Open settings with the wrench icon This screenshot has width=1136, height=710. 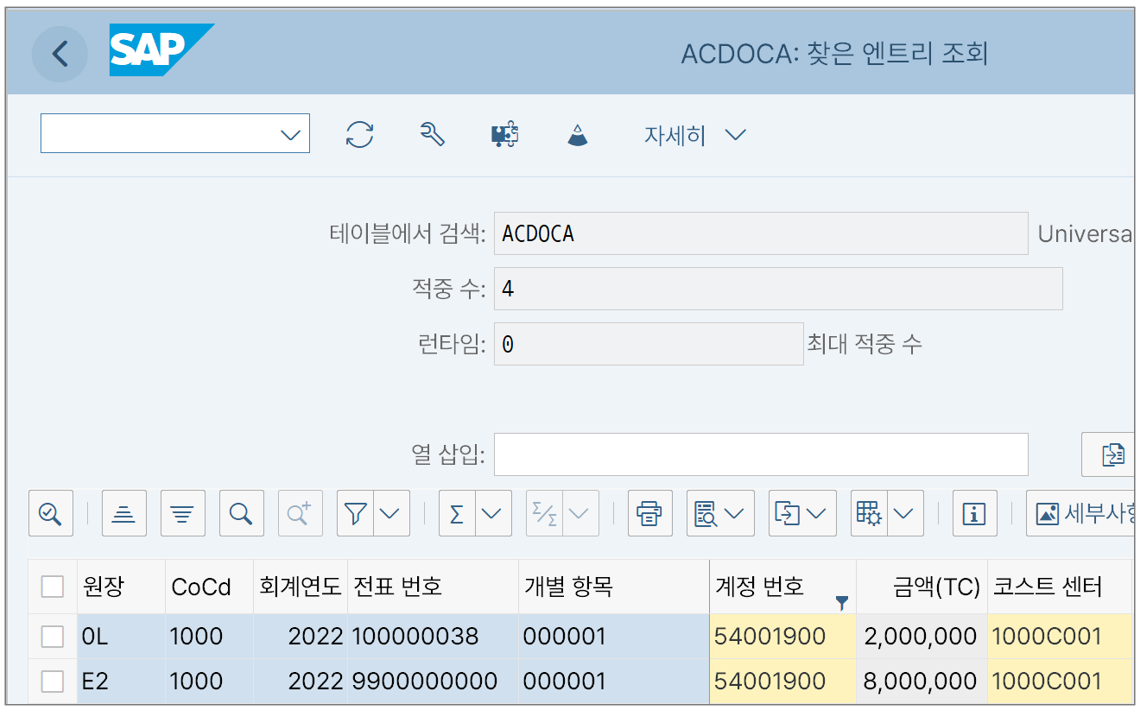[x=433, y=135]
